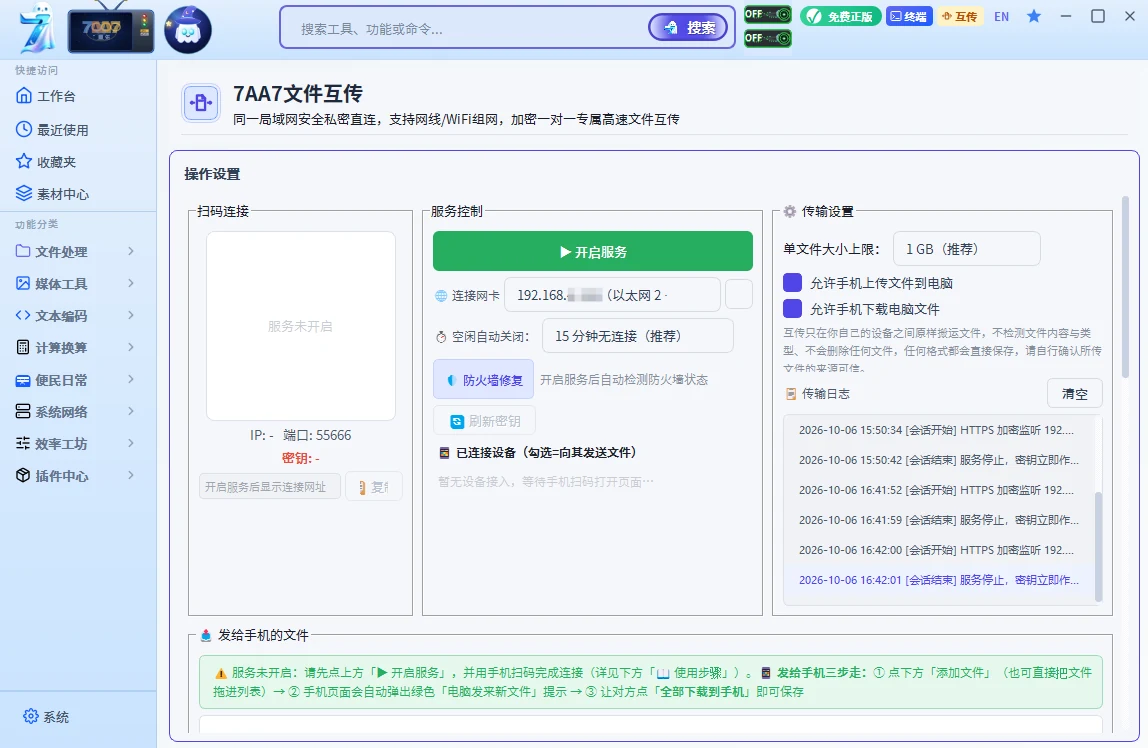This screenshot has height=748, width=1148.
Task: Click the 免费正版 badge
Action: pyautogui.click(x=840, y=16)
